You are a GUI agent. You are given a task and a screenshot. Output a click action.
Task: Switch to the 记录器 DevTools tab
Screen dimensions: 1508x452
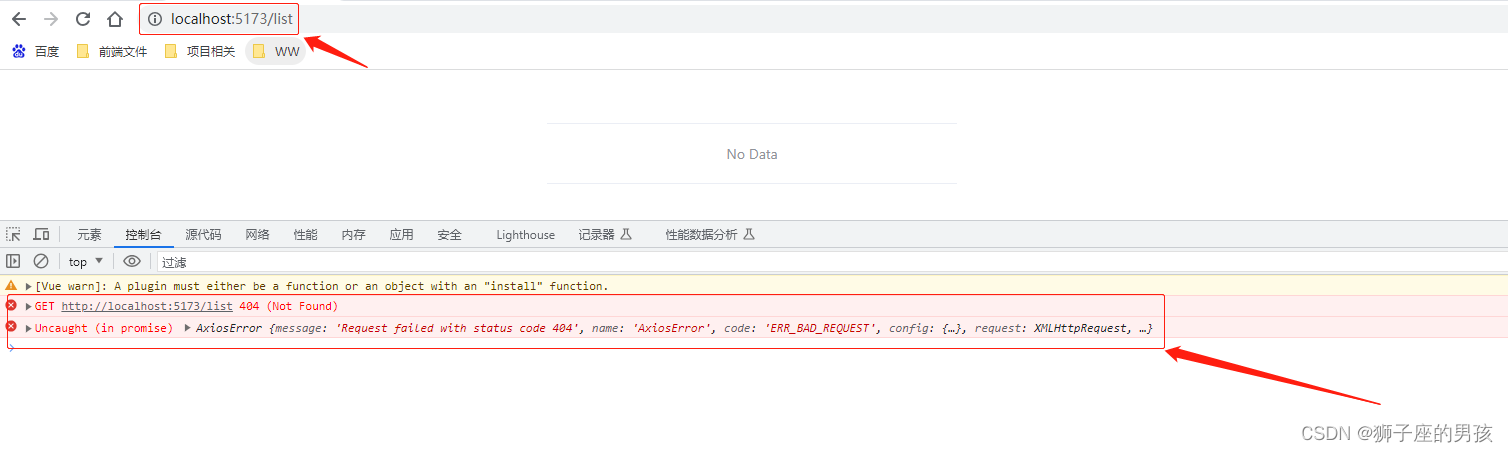point(605,235)
